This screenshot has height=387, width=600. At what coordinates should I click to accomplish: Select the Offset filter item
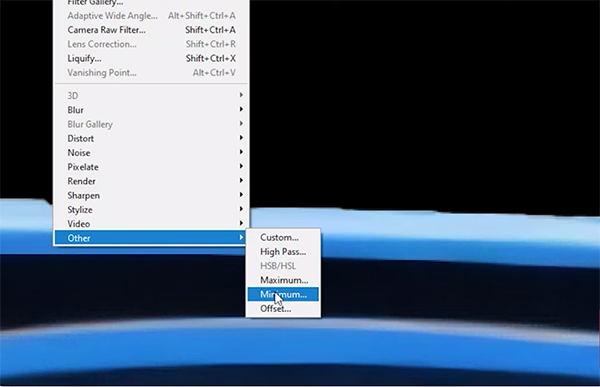[283, 309]
